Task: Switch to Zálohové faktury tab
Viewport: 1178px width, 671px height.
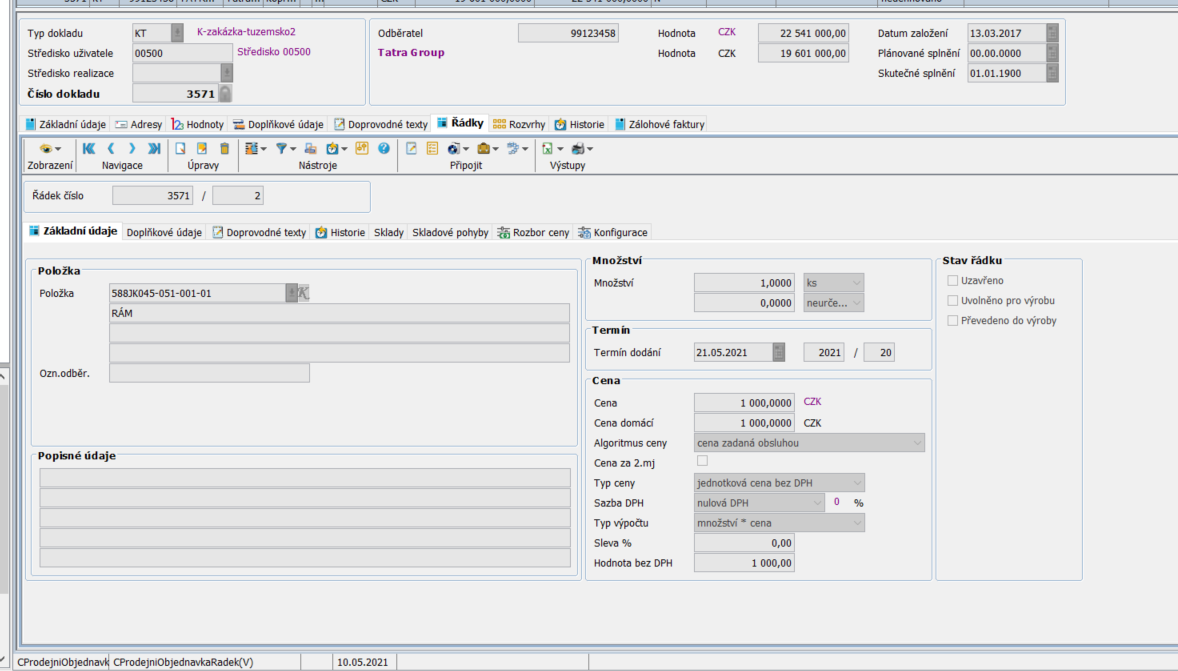Action: pyautogui.click(x=659, y=125)
